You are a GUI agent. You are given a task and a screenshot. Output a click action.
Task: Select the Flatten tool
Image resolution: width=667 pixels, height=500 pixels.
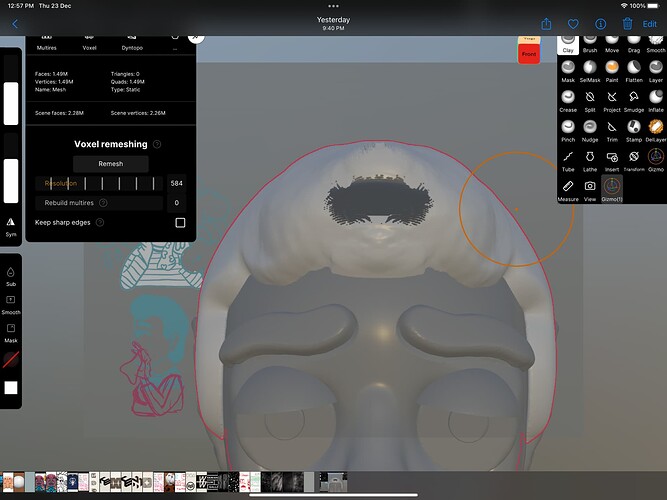(x=634, y=71)
